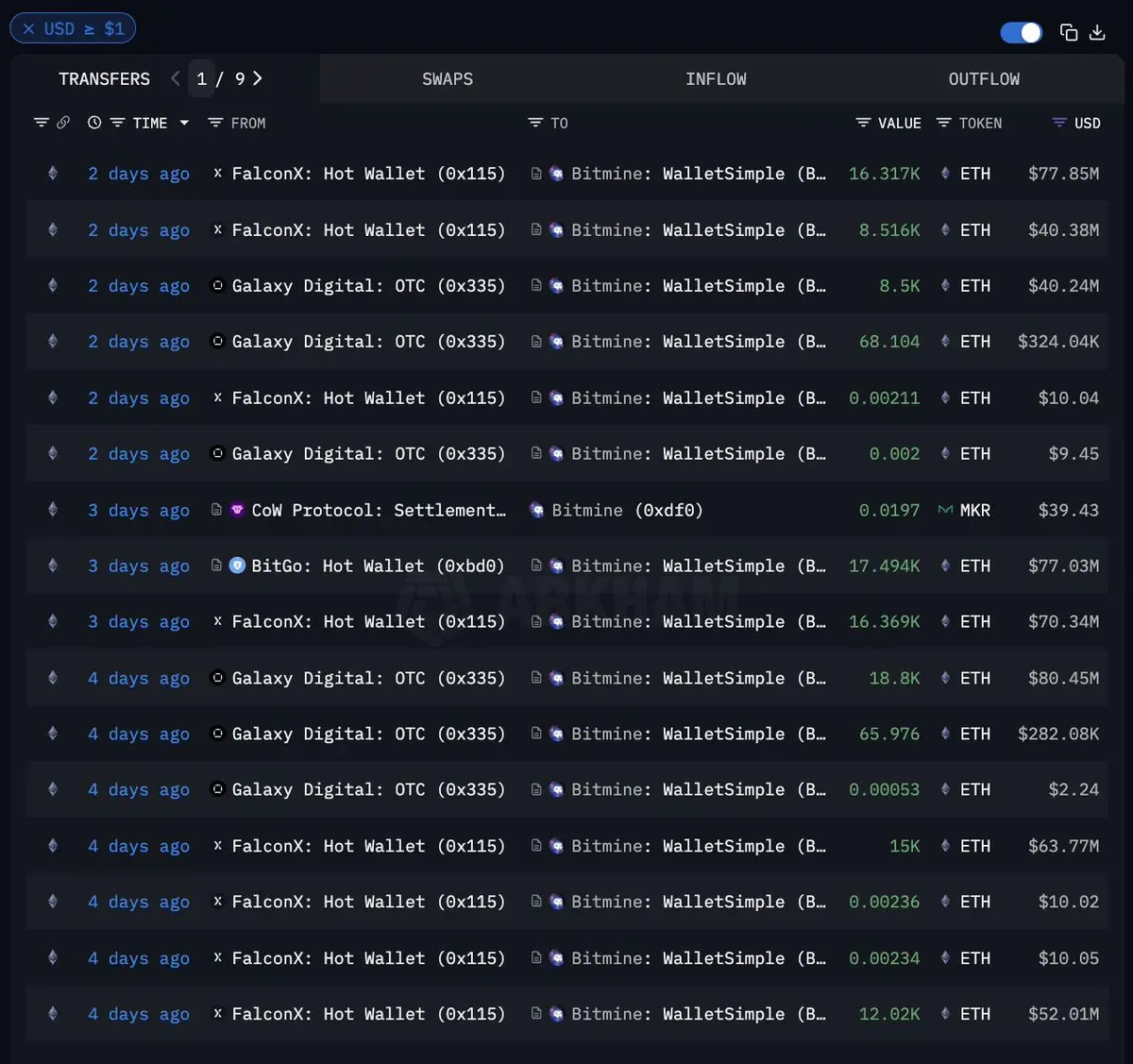Click the copy icon near the toggle
1133x1064 pixels.
coord(1069,33)
